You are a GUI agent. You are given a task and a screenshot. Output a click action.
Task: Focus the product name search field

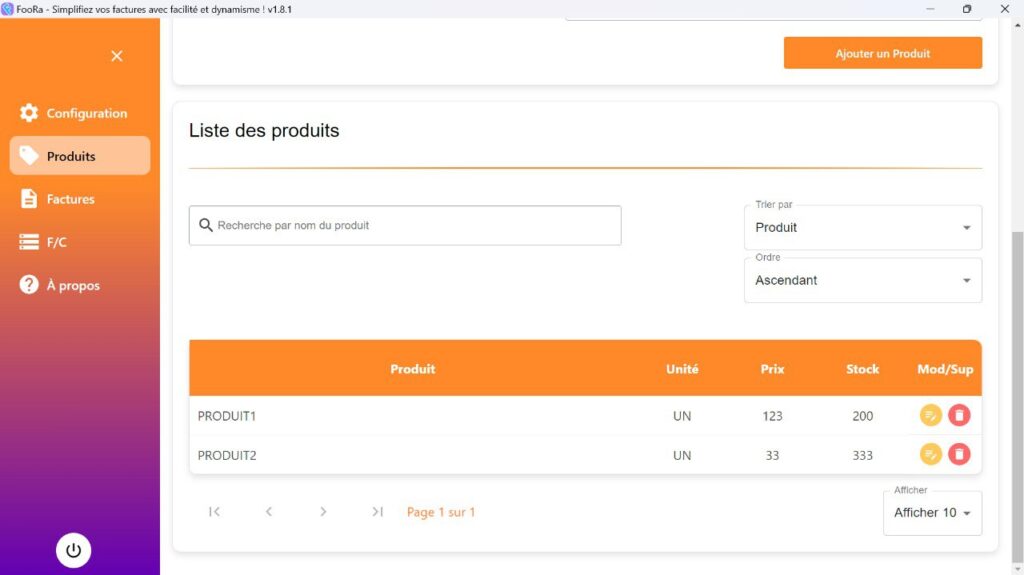point(405,225)
